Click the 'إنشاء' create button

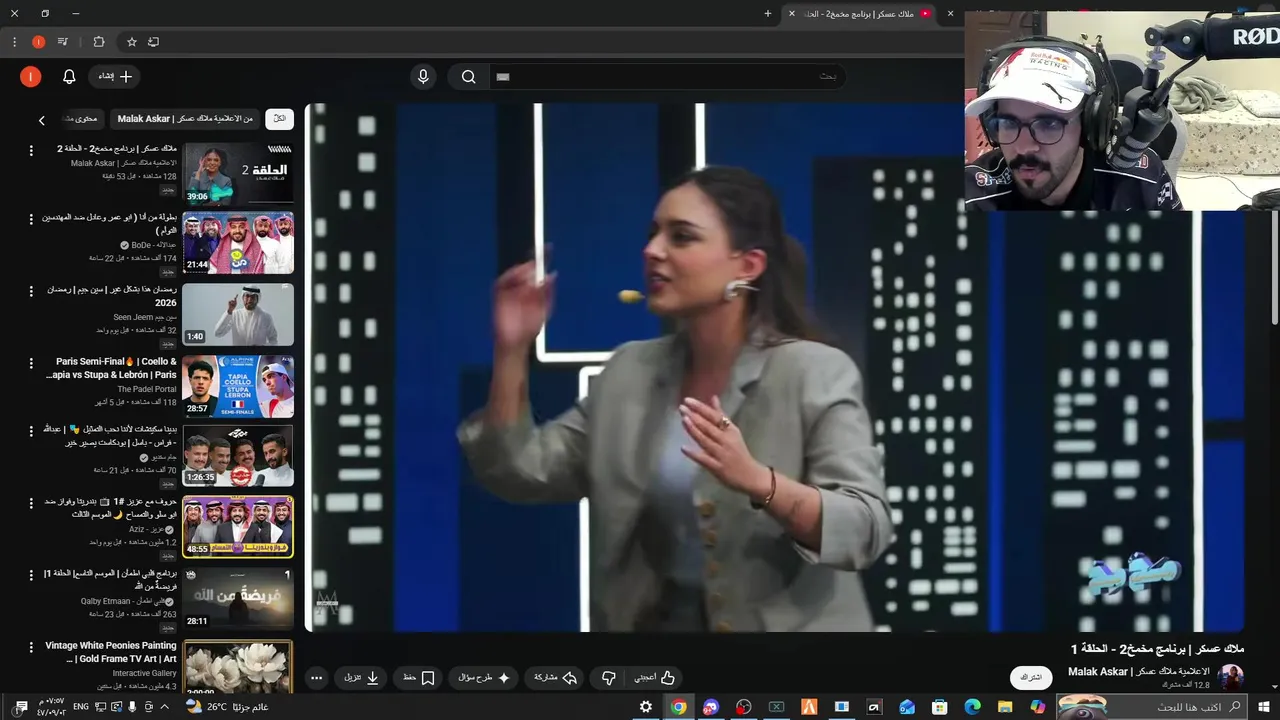[115, 76]
